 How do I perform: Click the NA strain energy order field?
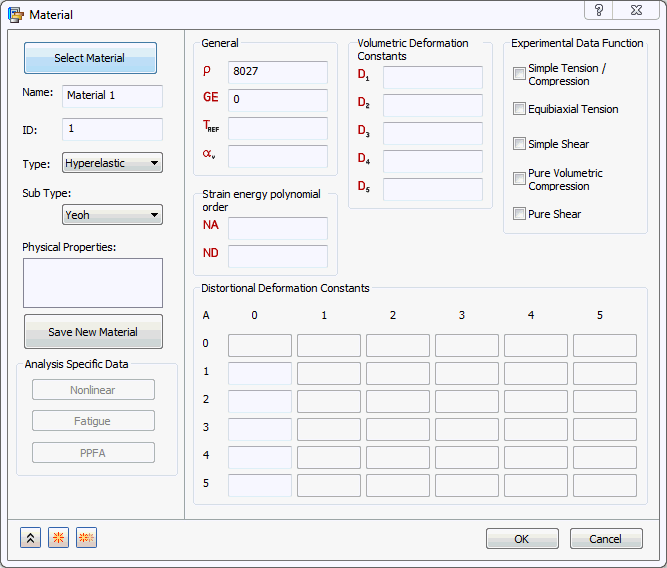coord(277,228)
